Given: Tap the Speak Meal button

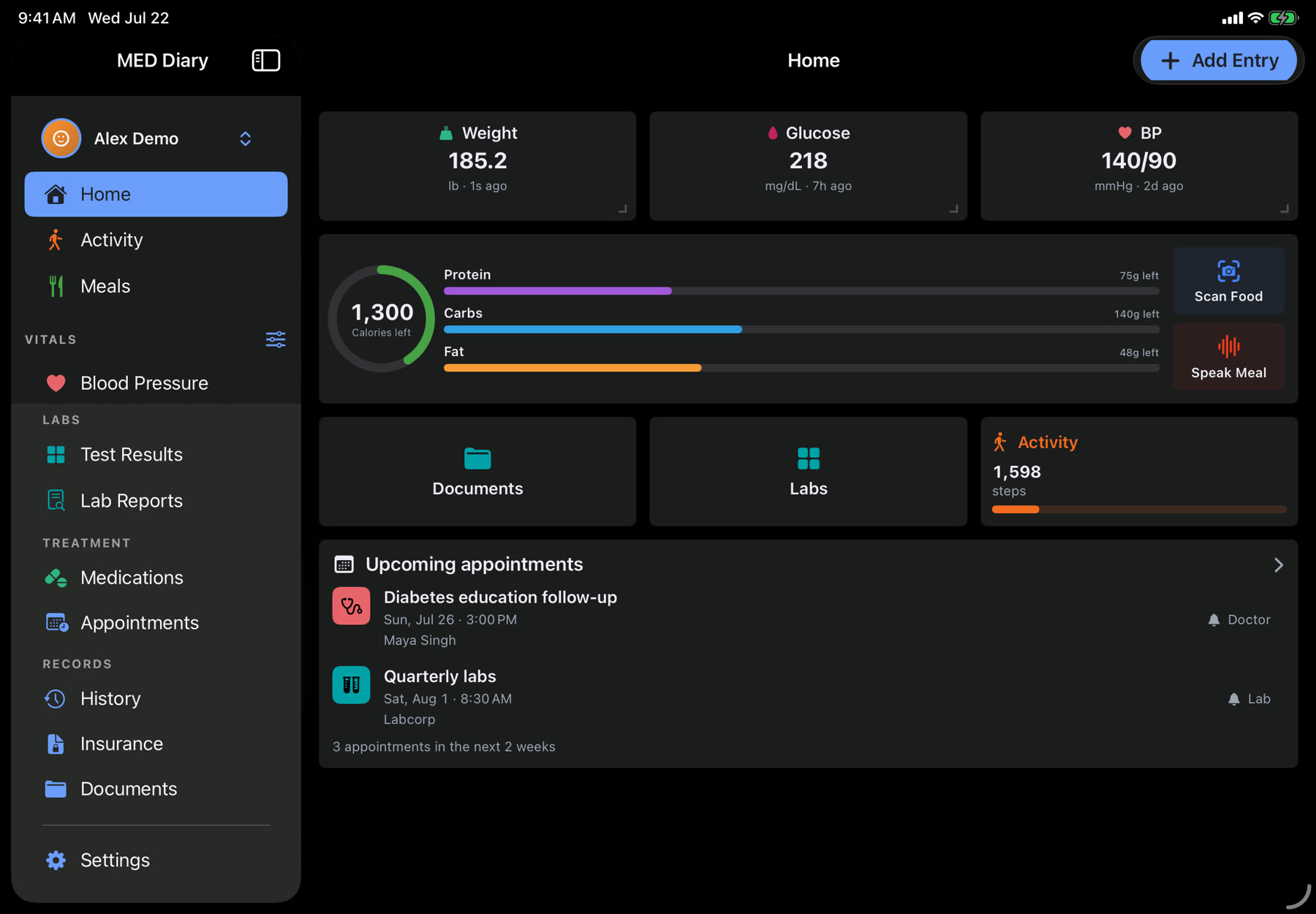Looking at the screenshot, I should click(x=1228, y=357).
